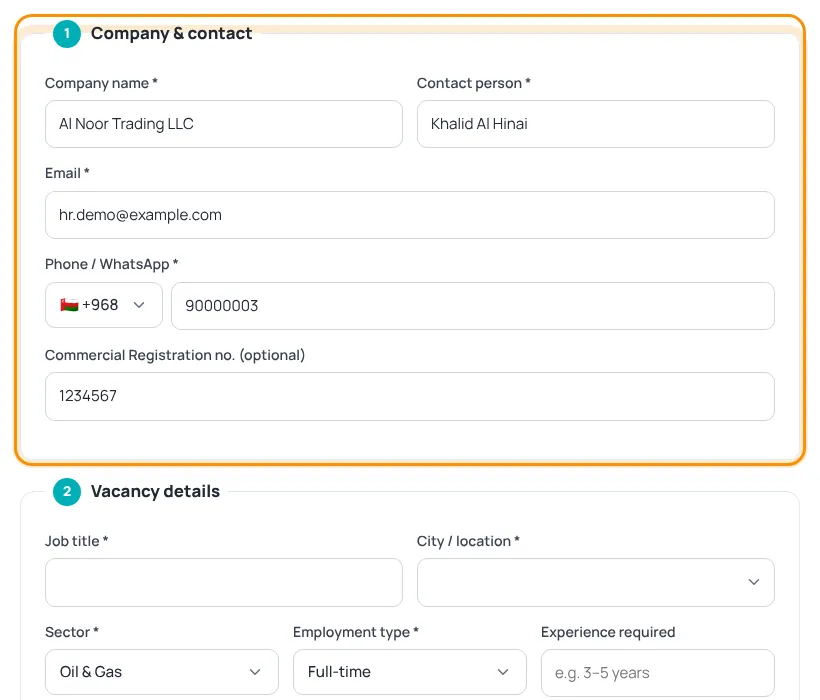The image size is (820, 700).
Task: Click the phone number field containing 90000003
Action: [x=473, y=306]
